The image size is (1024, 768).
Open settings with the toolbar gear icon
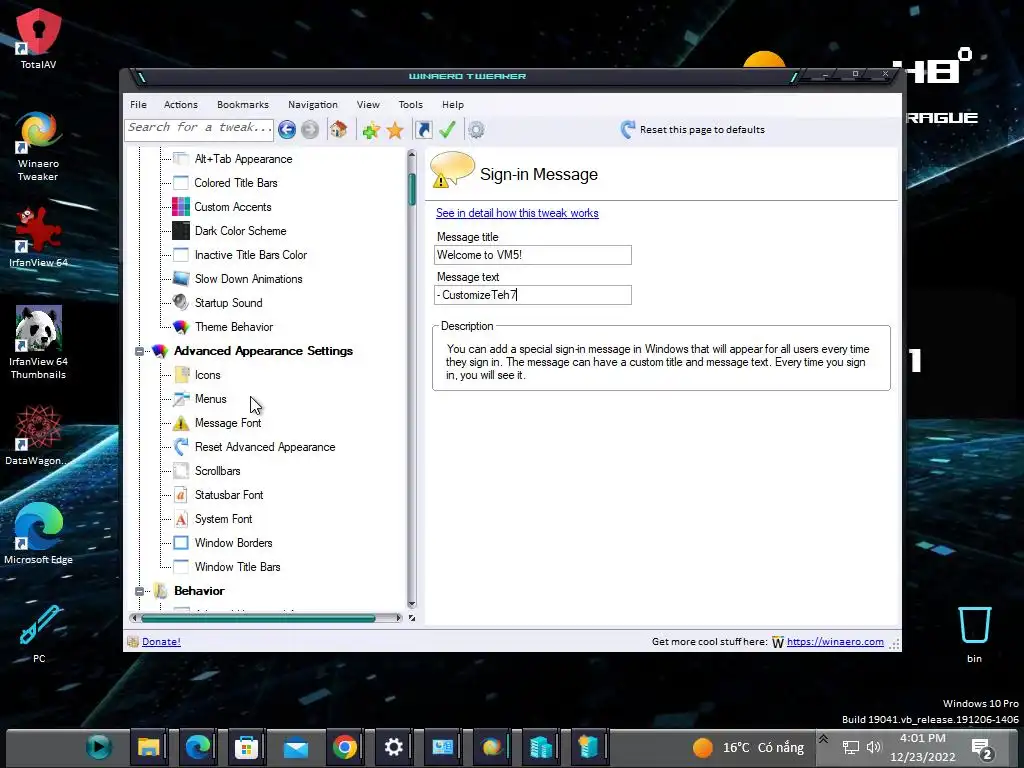pos(476,130)
